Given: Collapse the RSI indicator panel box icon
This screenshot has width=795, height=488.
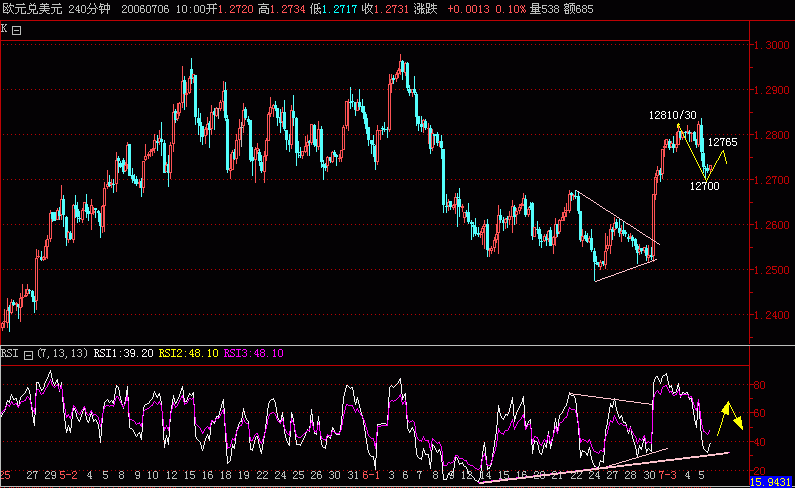Looking at the screenshot, I should [28, 355].
